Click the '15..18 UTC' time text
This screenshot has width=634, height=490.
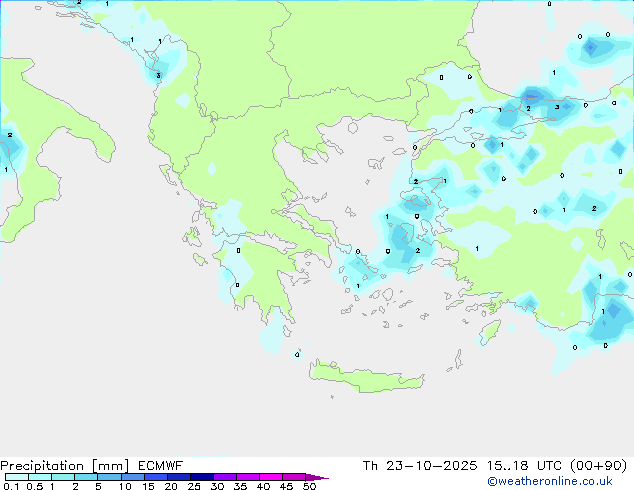coord(524,466)
